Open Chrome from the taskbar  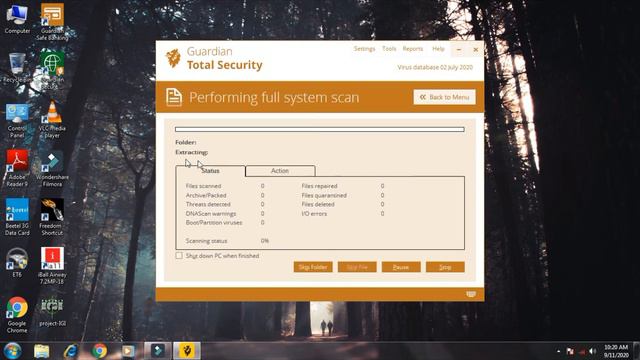[99, 351]
